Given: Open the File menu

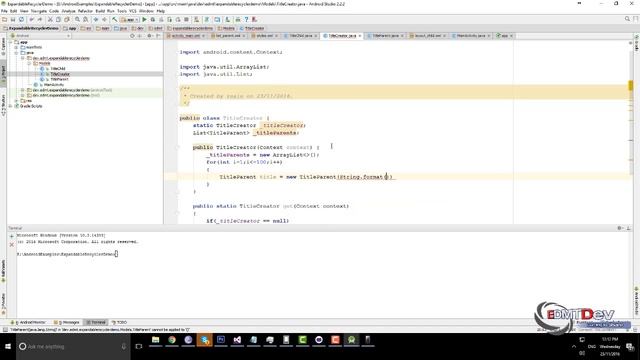Looking at the screenshot, I should (x=4, y=11).
